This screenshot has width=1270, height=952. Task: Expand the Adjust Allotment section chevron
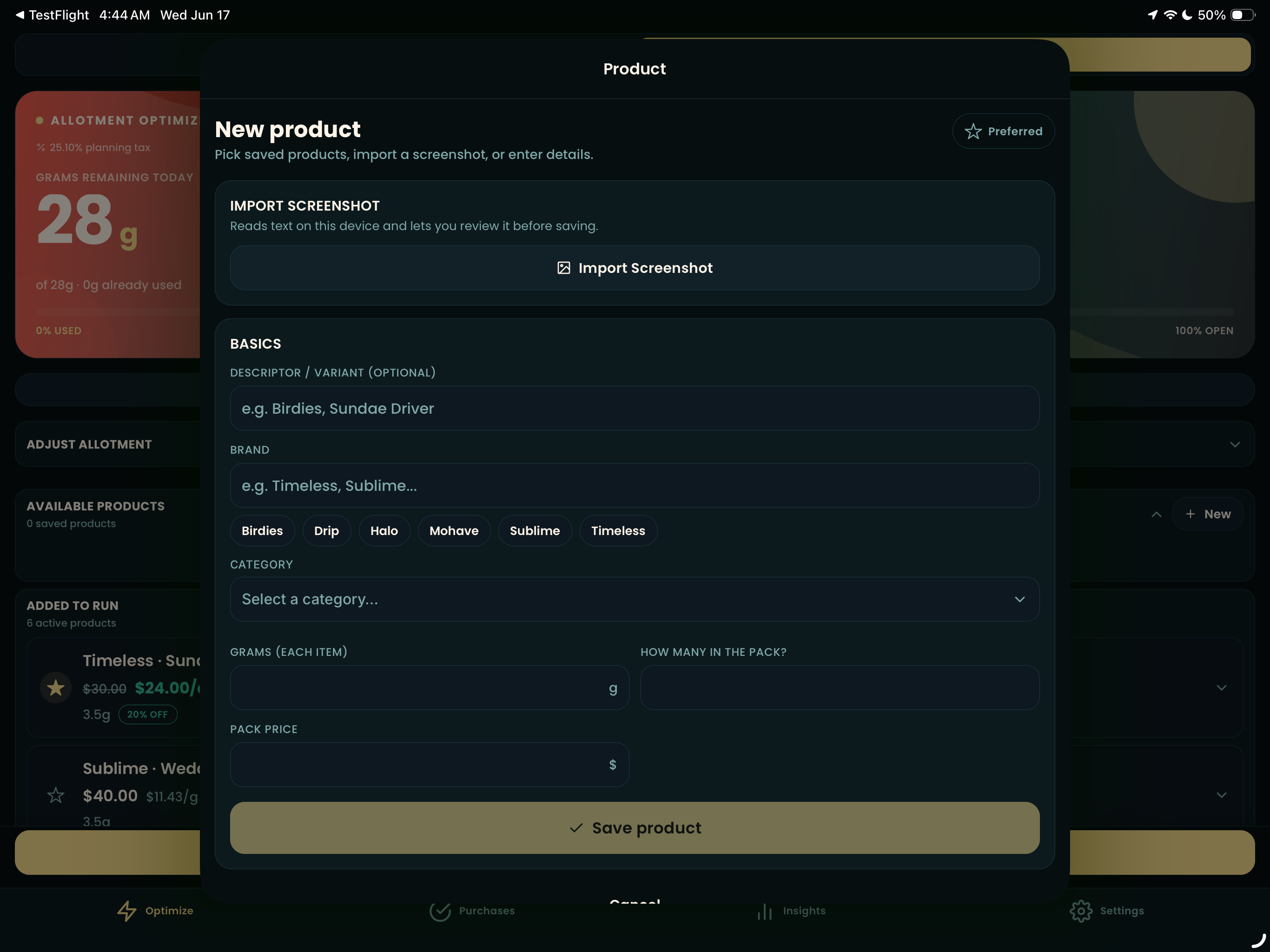coord(1235,444)
